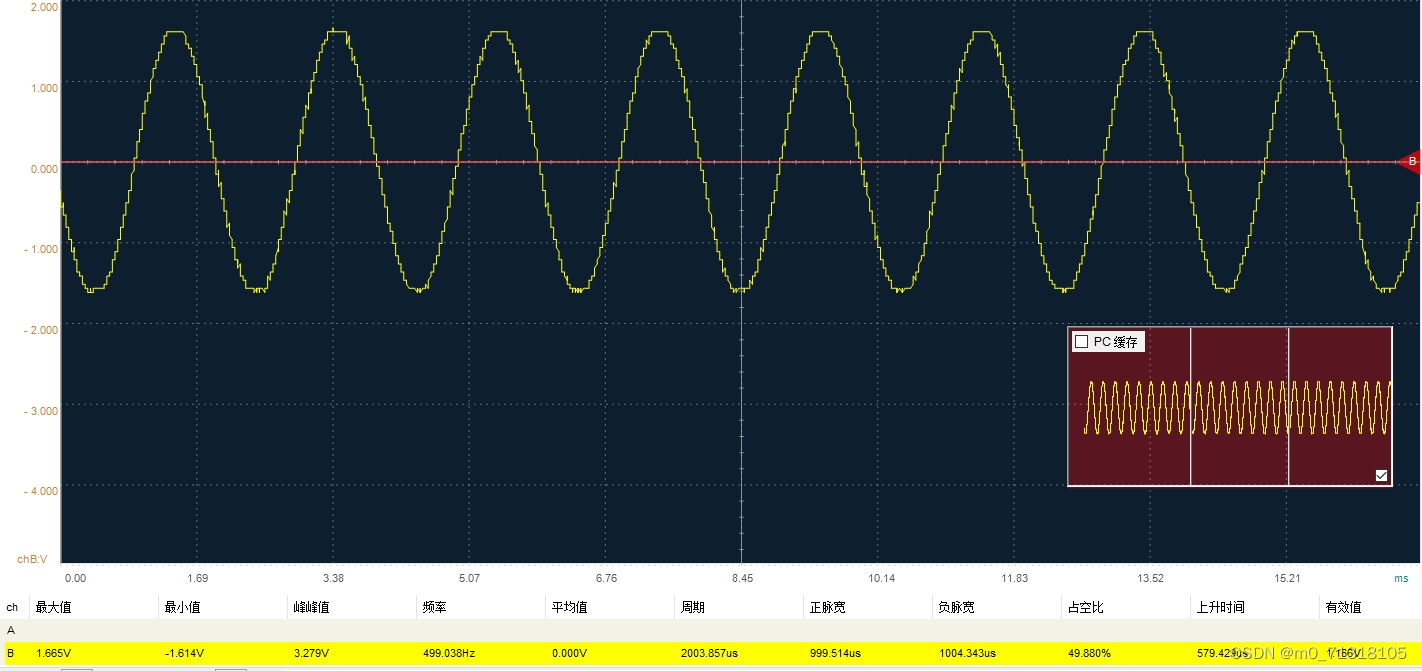Click the 峰峰值 column header
The image size is (1422, 671).
(311, 607)
